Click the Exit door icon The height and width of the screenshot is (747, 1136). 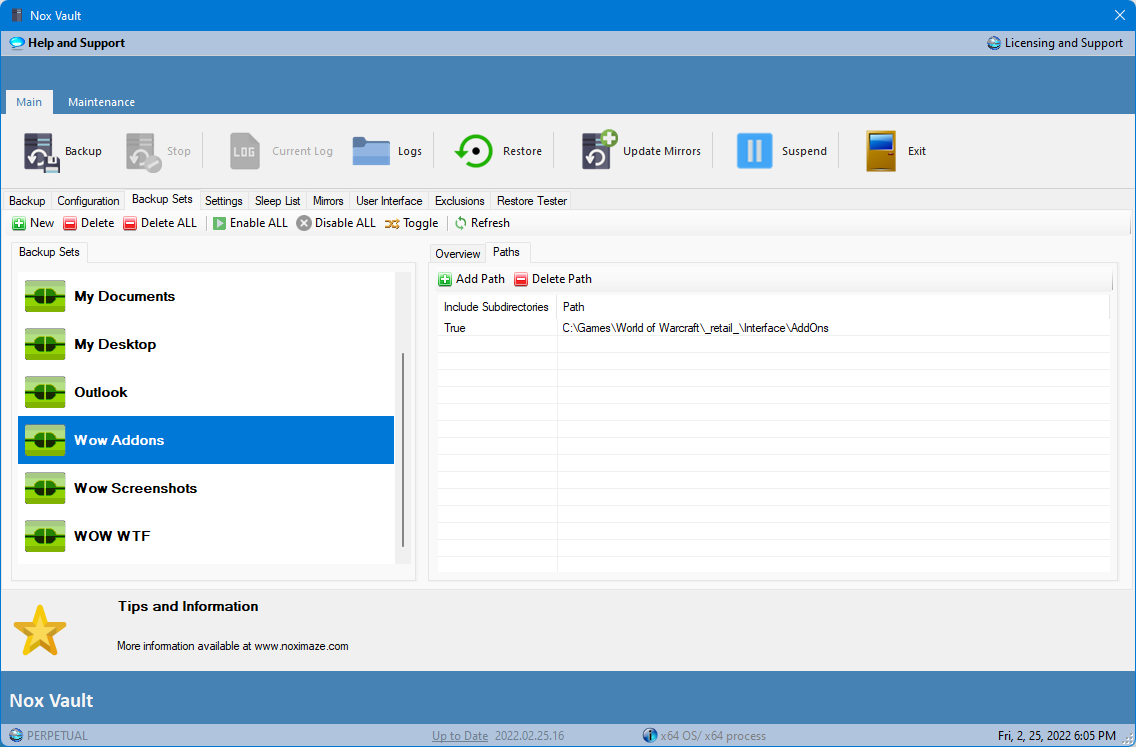[881, 151]
